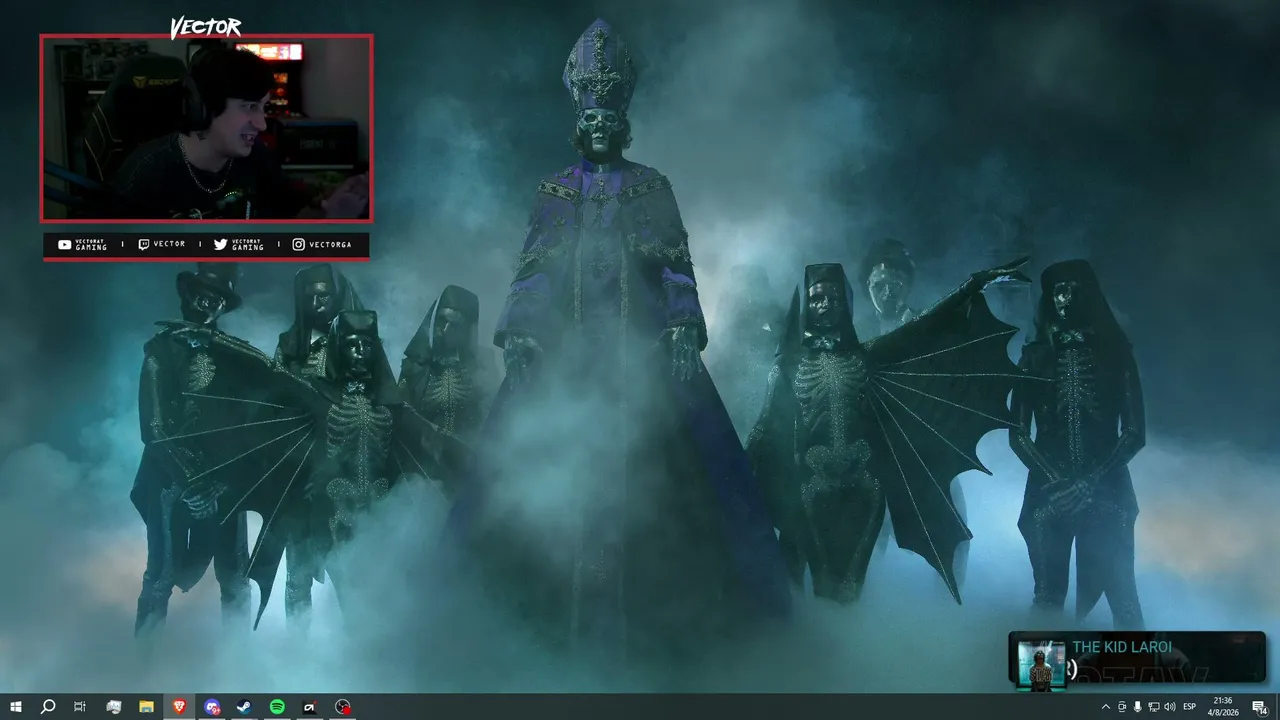The width and height of the screenshot is (1280, 720).
Task: Open Task View from the taskbar
Action: point(80,707)
